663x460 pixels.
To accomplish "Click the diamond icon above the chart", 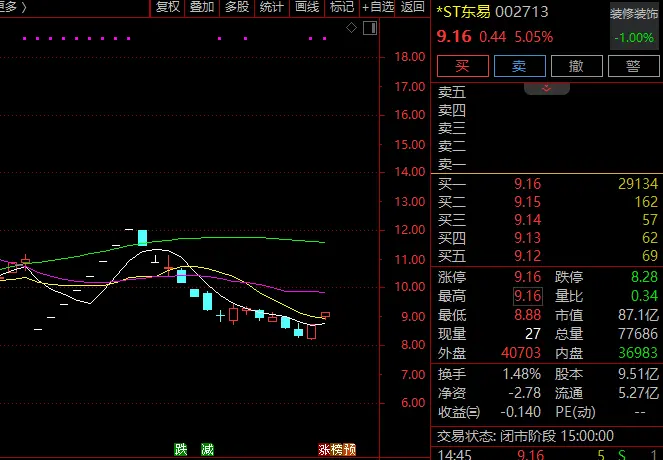I will [351, 28].
